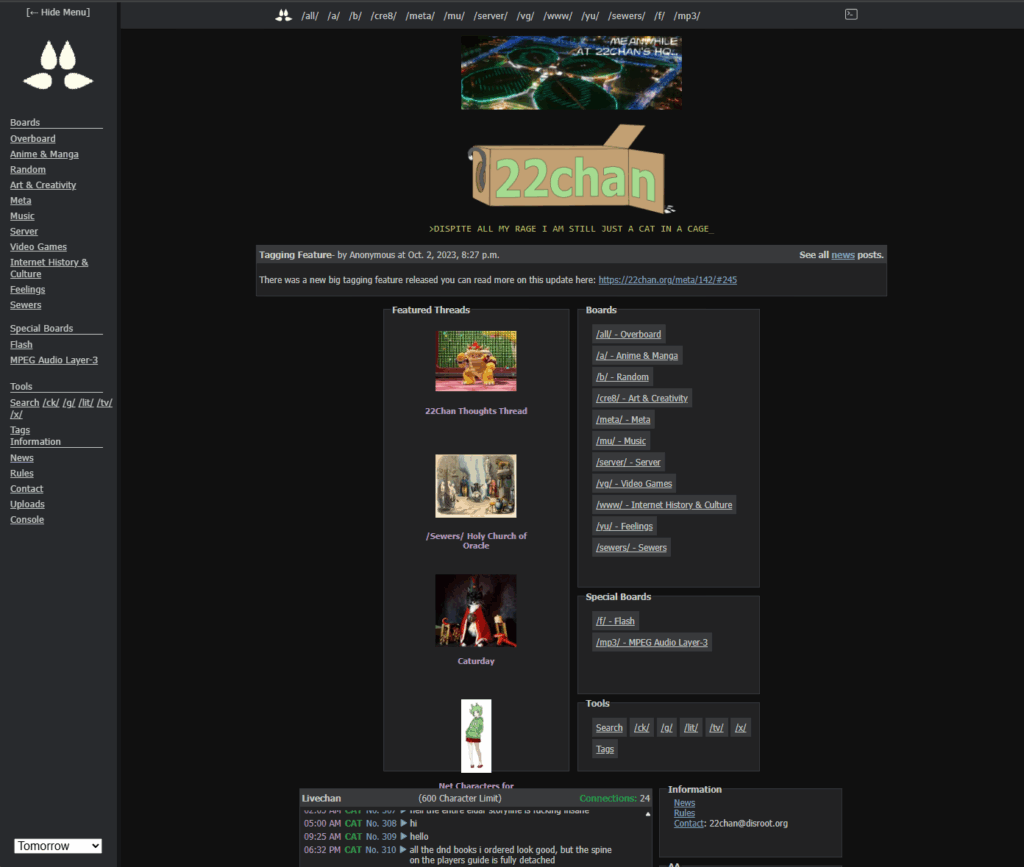The height and width of the screenshot is (867, 1024).
Task: Open the green-haired character thumbnail
Action: point(476,736)
